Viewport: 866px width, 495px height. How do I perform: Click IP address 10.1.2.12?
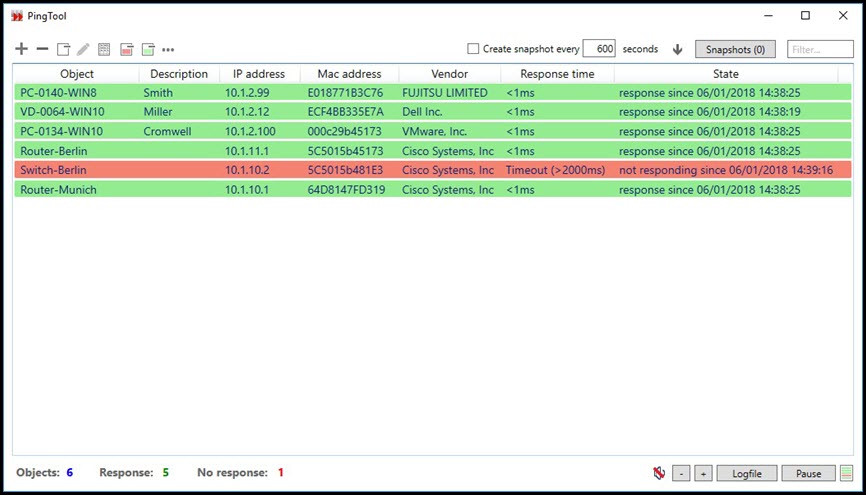click(247, 112)
